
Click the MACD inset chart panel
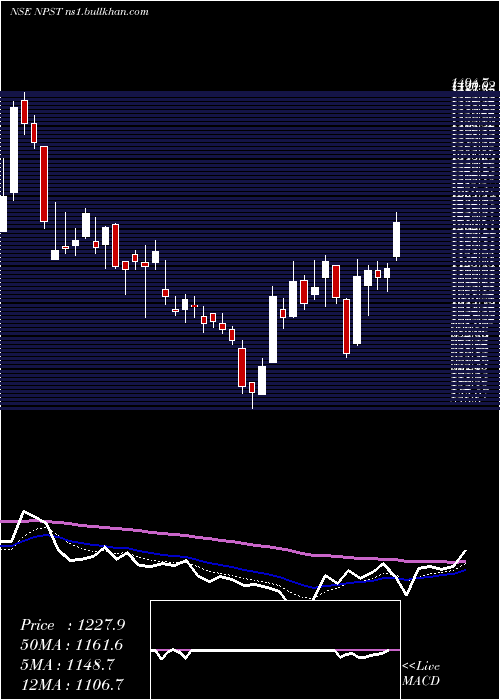(275, 650)
